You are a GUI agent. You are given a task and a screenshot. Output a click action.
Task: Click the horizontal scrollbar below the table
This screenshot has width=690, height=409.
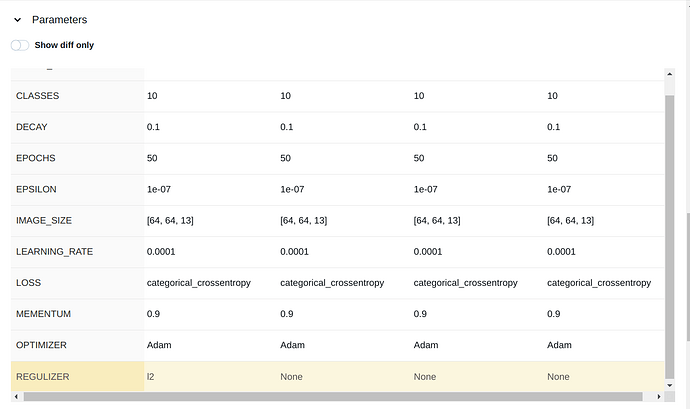[330, 397]
